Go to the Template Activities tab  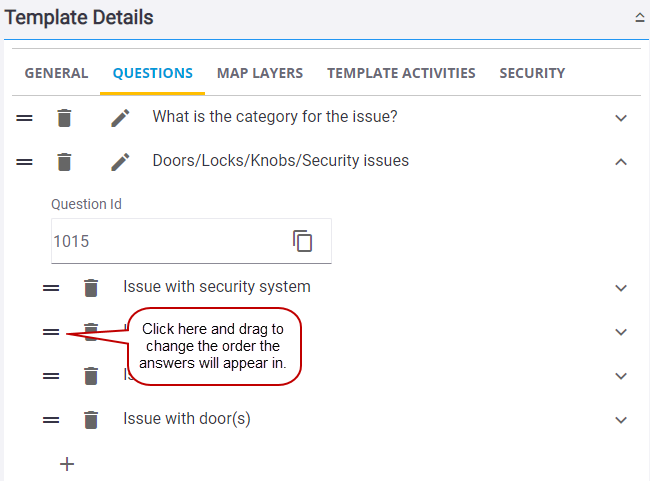click(401, 73)
